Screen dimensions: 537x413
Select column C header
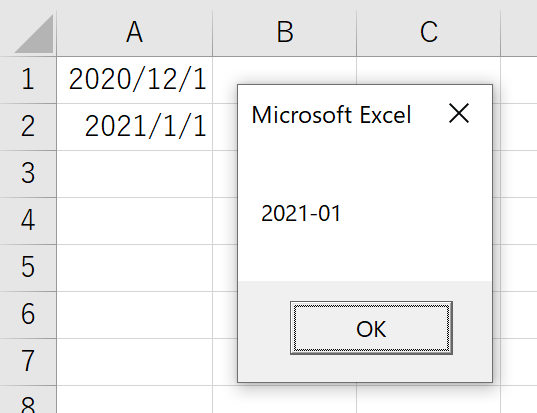pyautogui.click(x=428, y=32)
